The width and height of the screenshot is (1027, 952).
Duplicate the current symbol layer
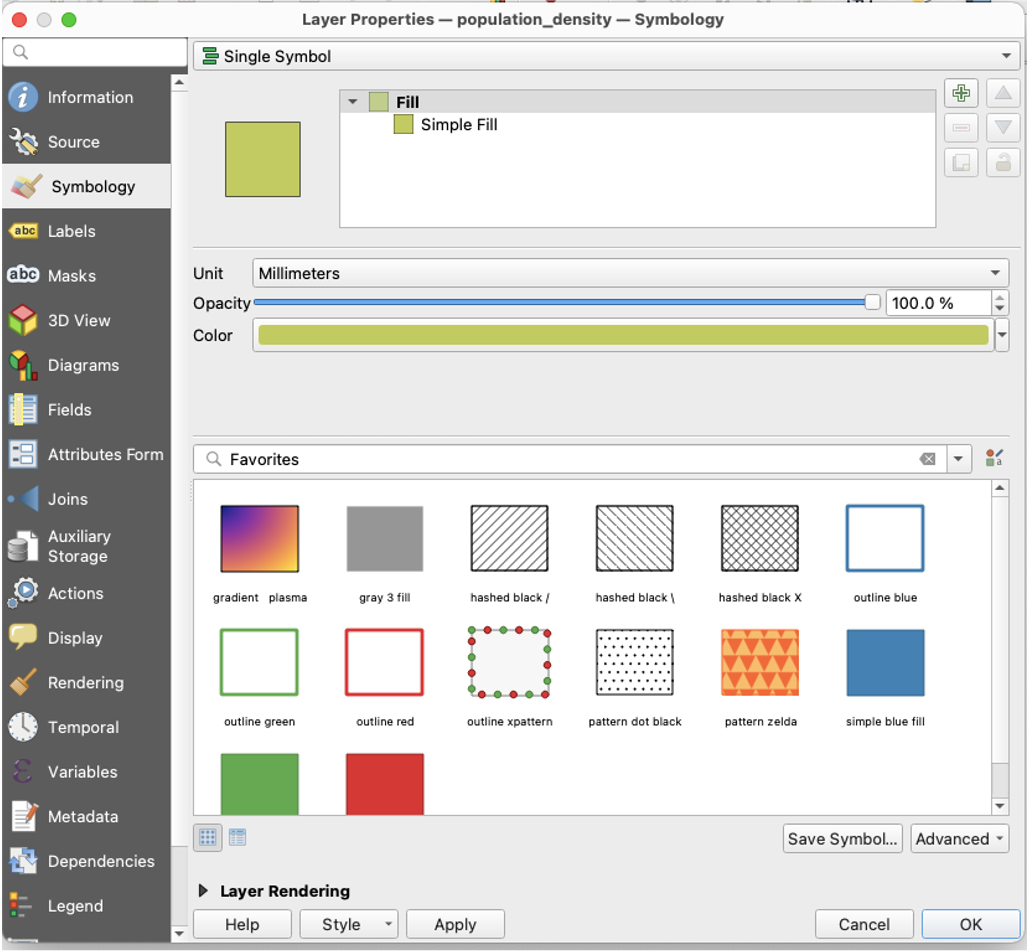(961, 162)
